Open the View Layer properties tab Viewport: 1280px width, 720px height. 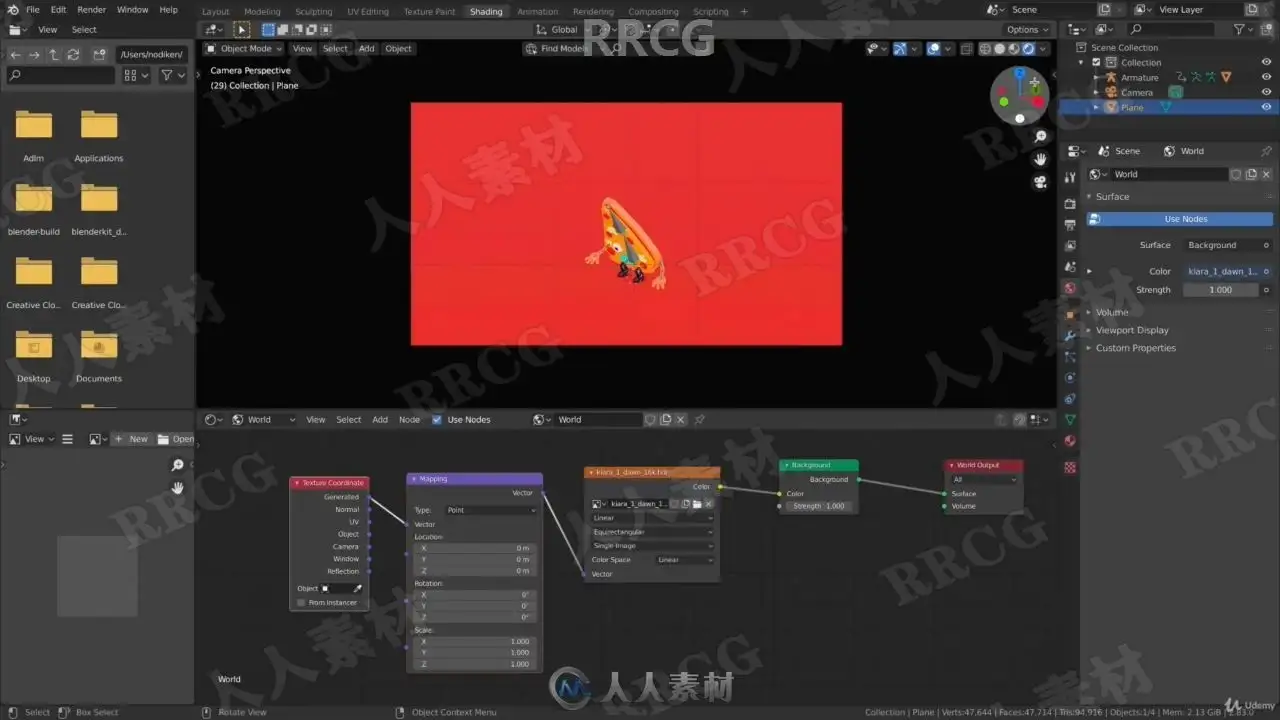1070,245
